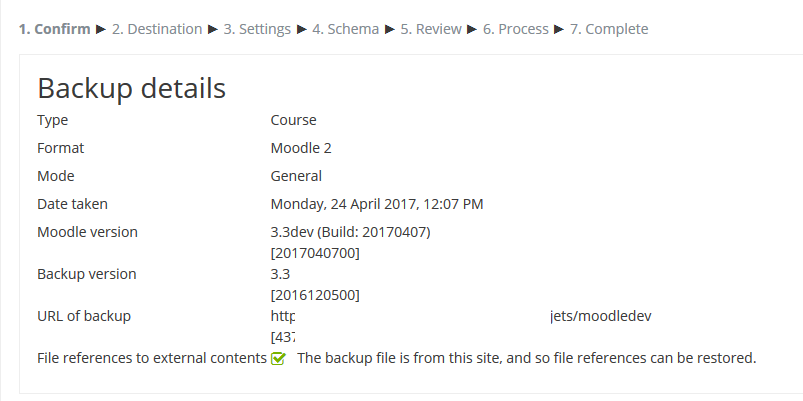Viewport: 803px width, 401px height.
Task: Select the 5. Review step
Action: tap(431, 29)
